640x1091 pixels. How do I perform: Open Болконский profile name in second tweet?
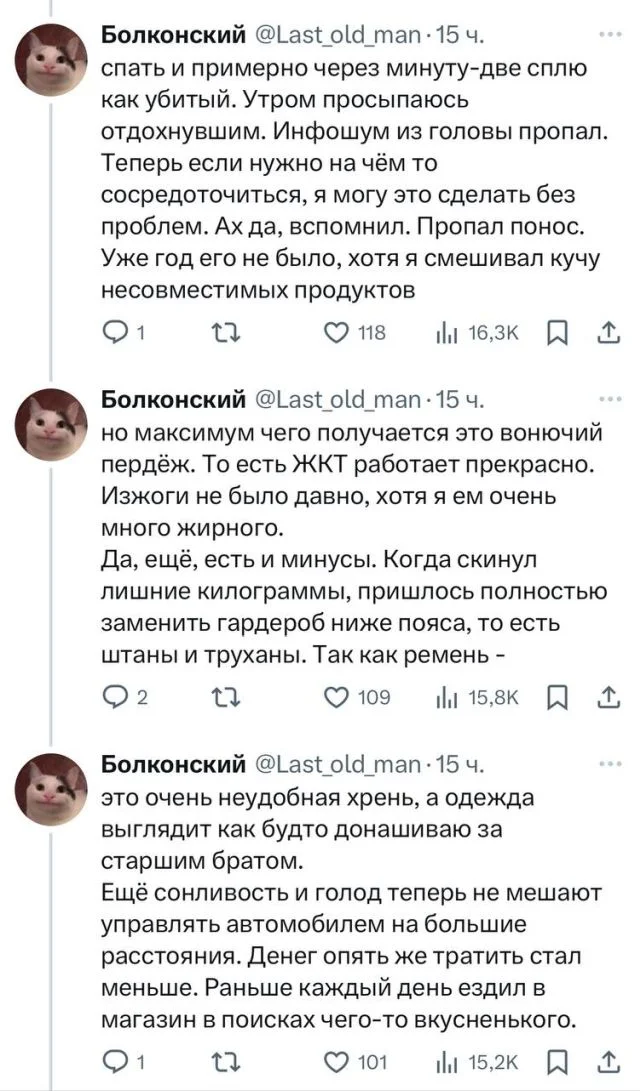174,402
